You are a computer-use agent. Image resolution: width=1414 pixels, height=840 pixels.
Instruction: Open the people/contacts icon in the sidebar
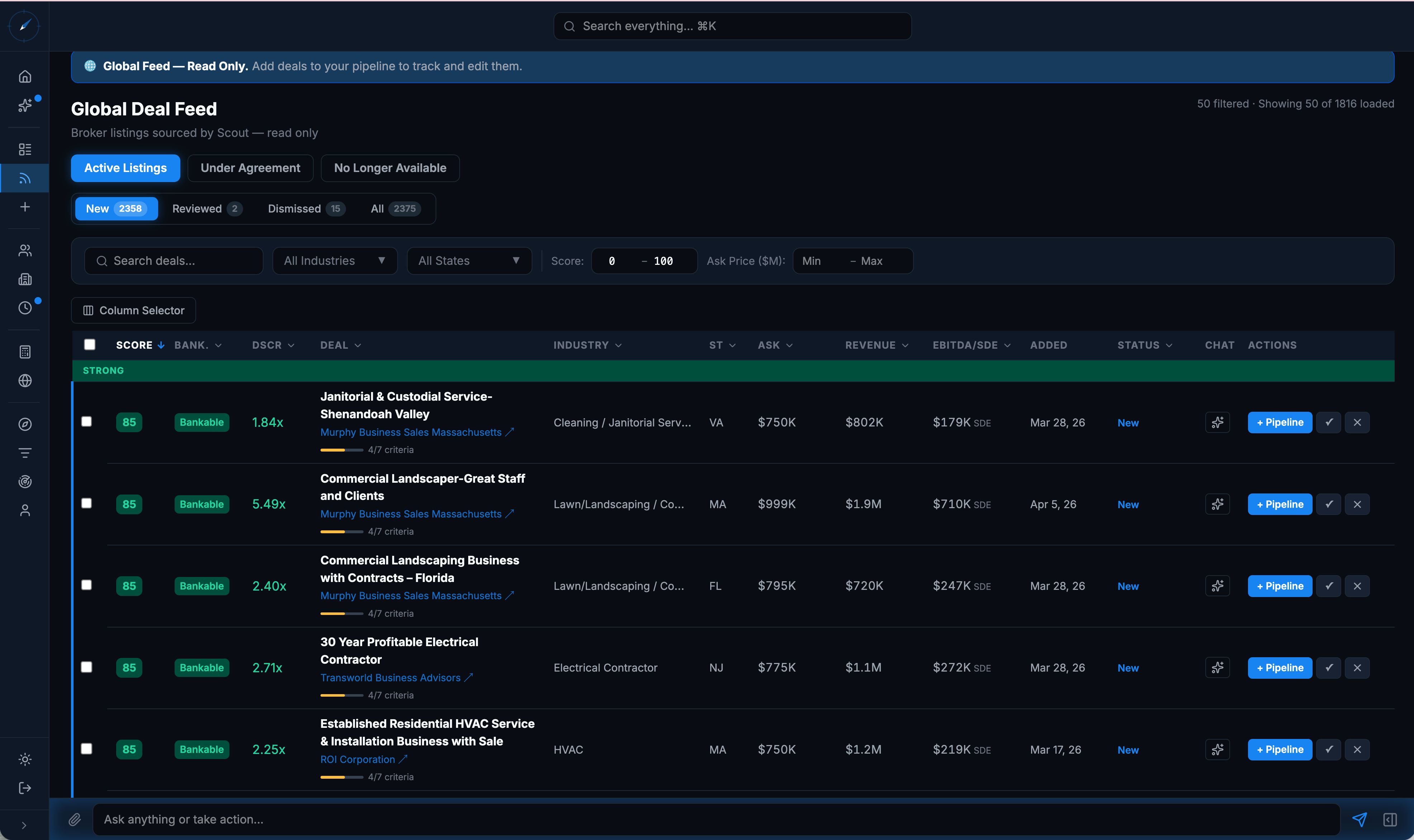tap(25, 250)
